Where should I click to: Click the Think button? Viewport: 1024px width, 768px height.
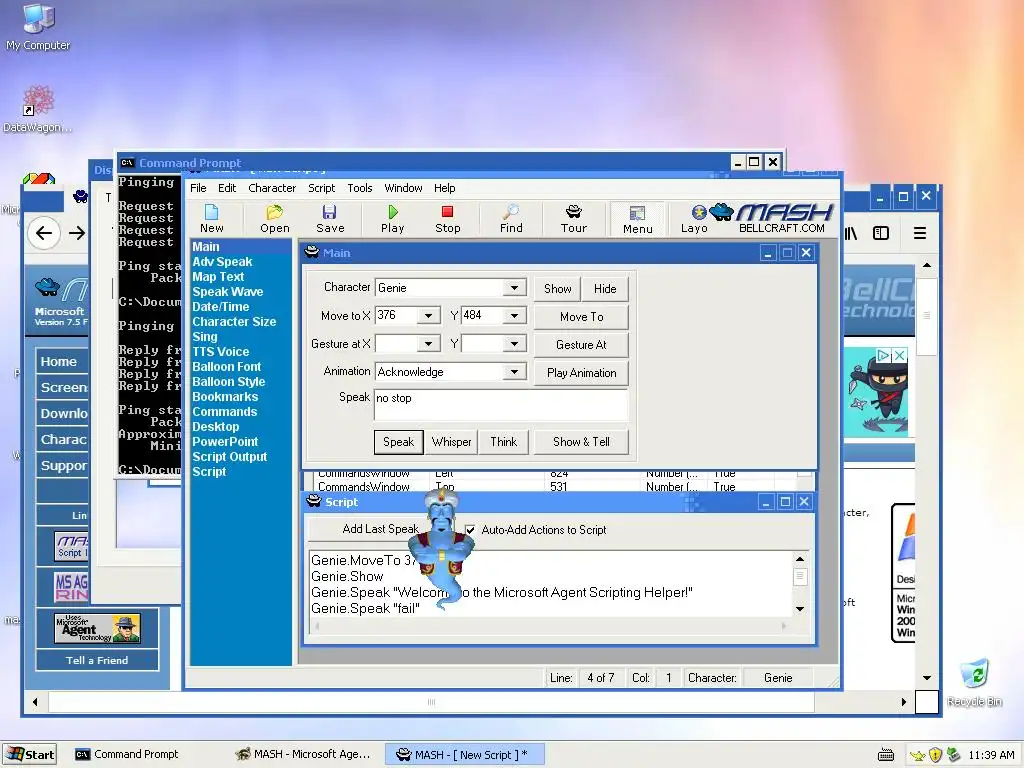(504, 441)
